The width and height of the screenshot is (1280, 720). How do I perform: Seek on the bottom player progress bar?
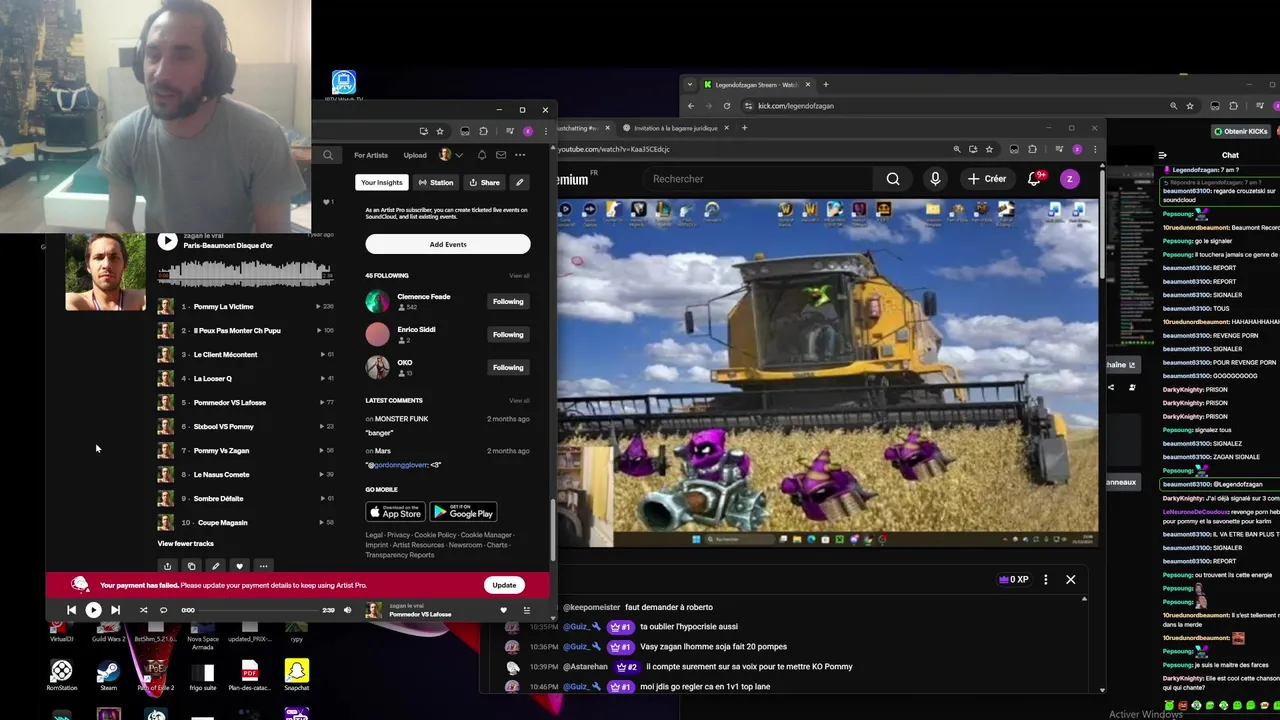coord(257,610)
